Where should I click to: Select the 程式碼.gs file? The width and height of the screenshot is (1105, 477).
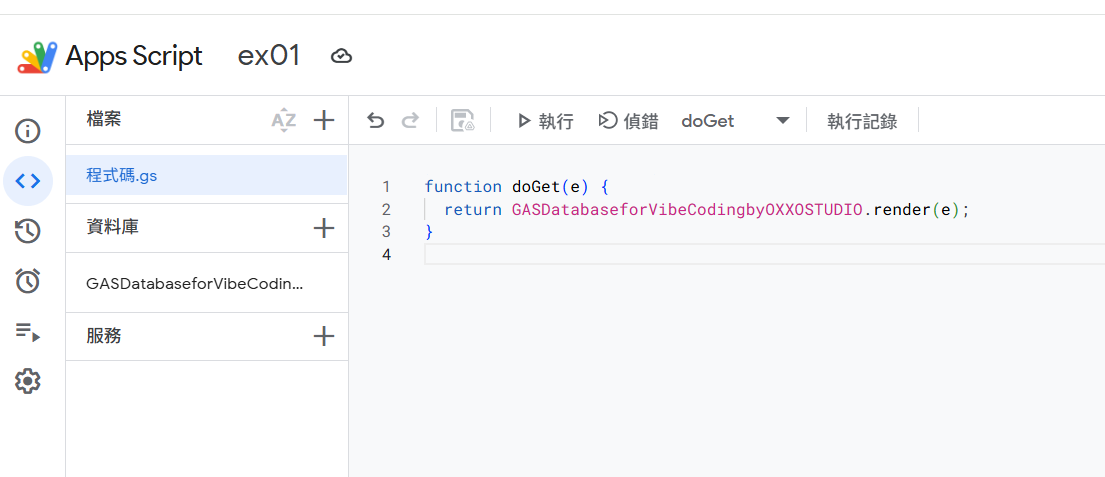click(x=122, y=176)
